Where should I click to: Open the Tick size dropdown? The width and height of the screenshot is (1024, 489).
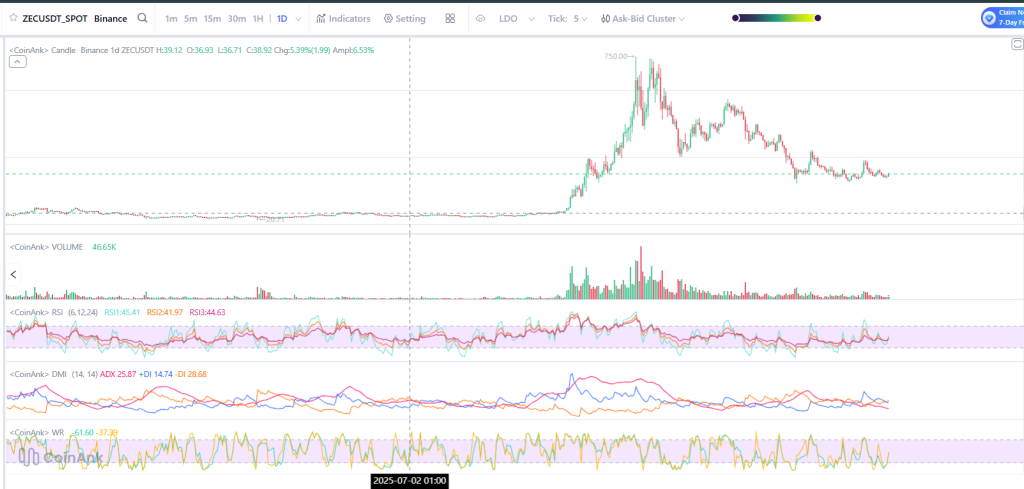coord(580,18)
